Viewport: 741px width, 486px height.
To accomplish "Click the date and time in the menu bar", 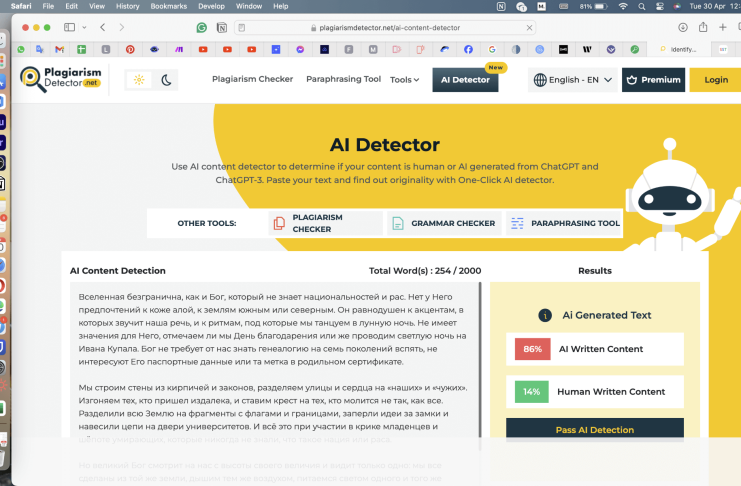I will tap(715, 6).
